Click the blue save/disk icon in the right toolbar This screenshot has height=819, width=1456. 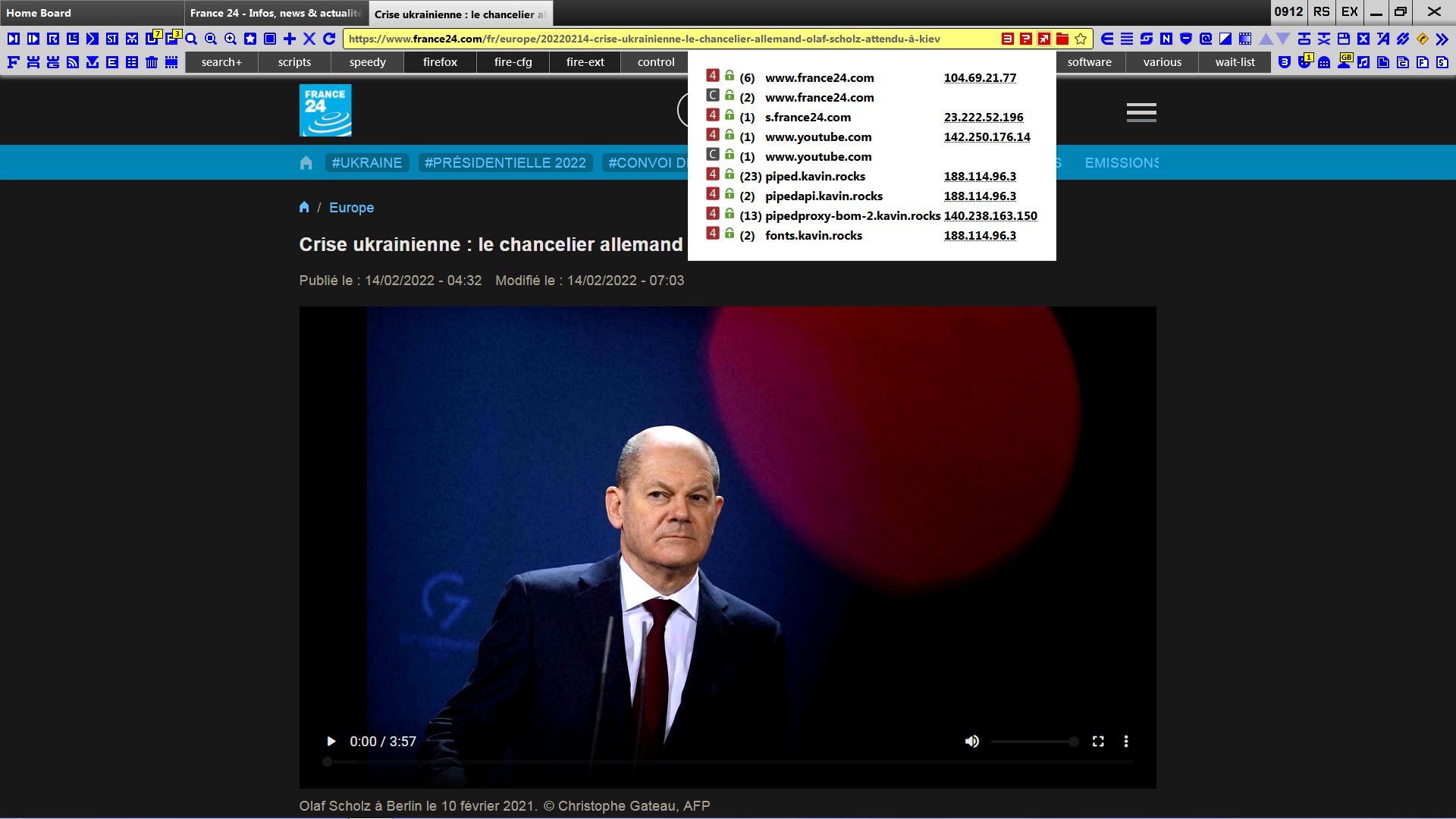pyautogui.click(x=1344, y=38)
